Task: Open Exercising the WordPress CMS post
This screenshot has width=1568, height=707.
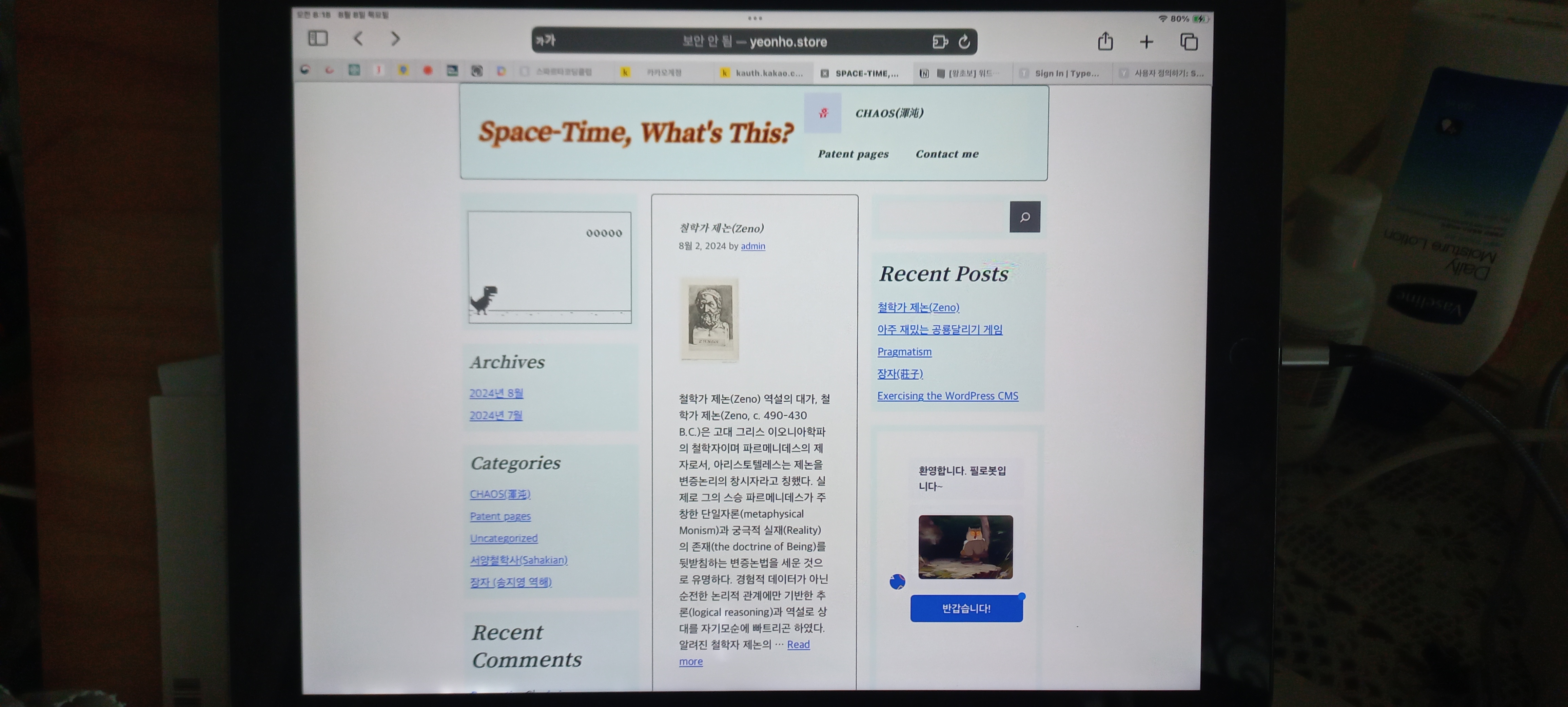Action: [947, 396]
